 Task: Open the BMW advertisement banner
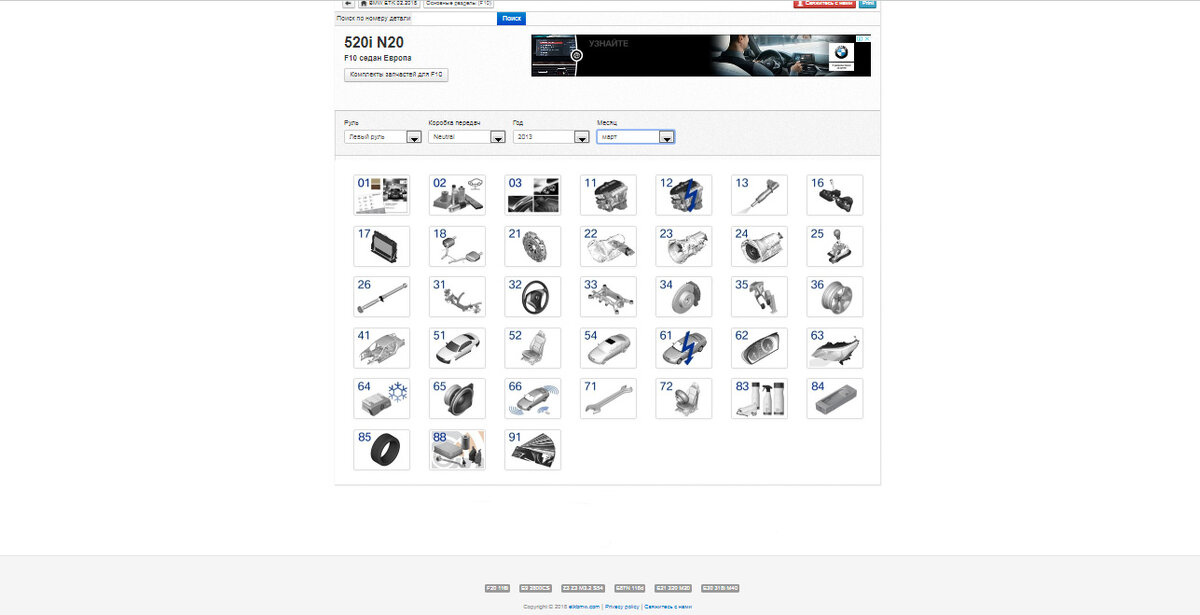(701, 56)
